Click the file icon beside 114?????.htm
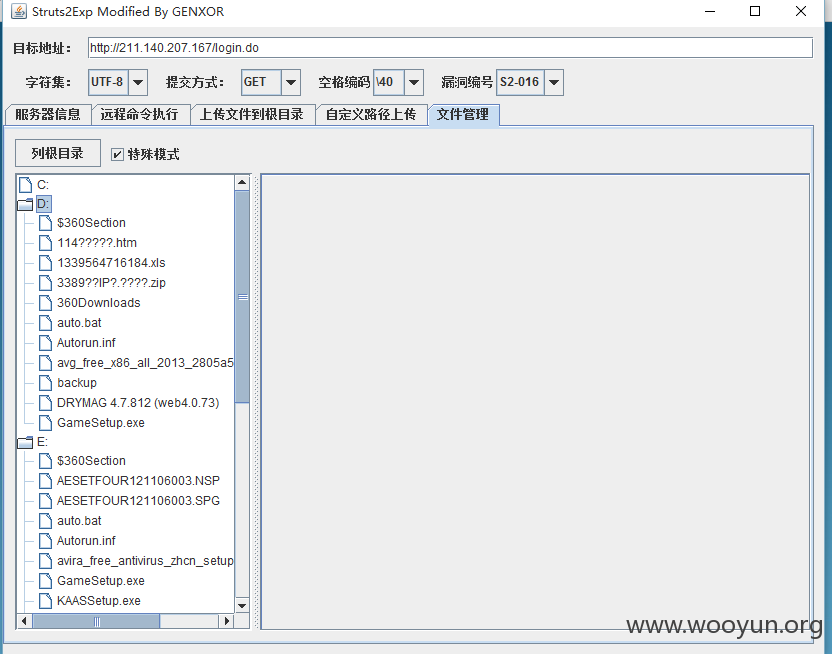The image size is (832, 654). click(x=46, y=243)
